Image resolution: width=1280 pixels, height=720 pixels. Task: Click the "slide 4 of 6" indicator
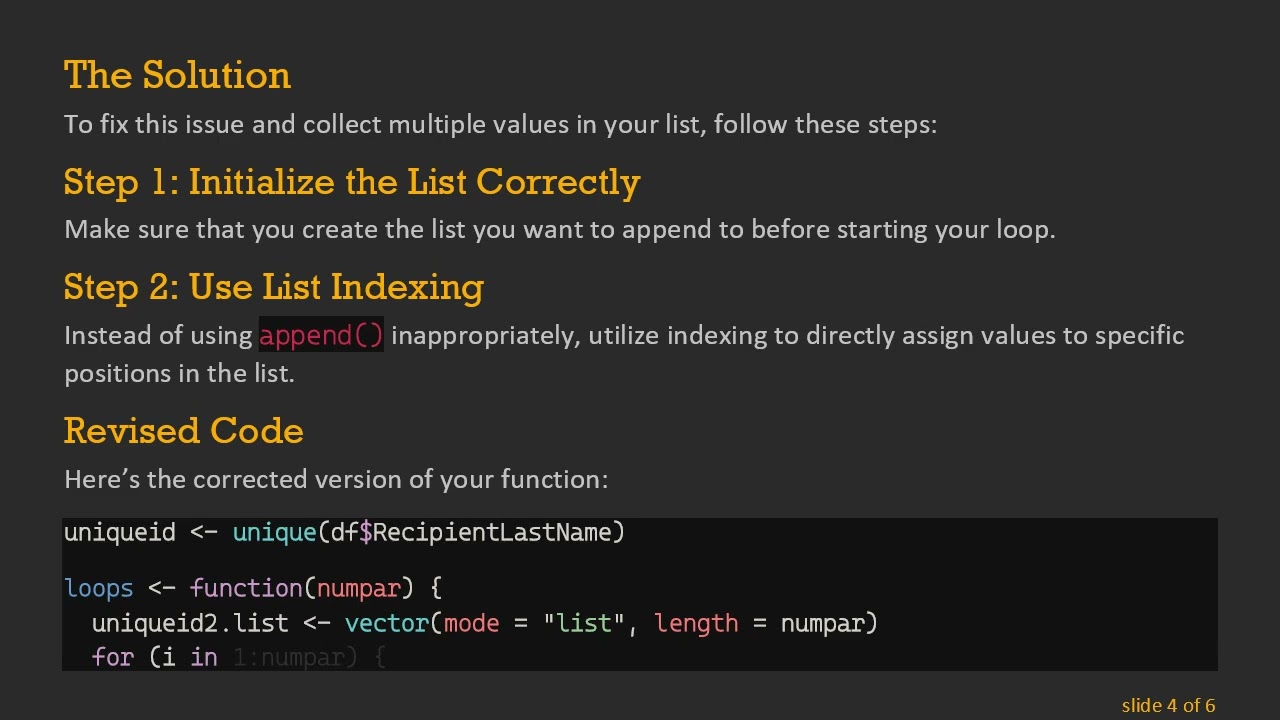pyautogui.click(x=1167, y=706)
